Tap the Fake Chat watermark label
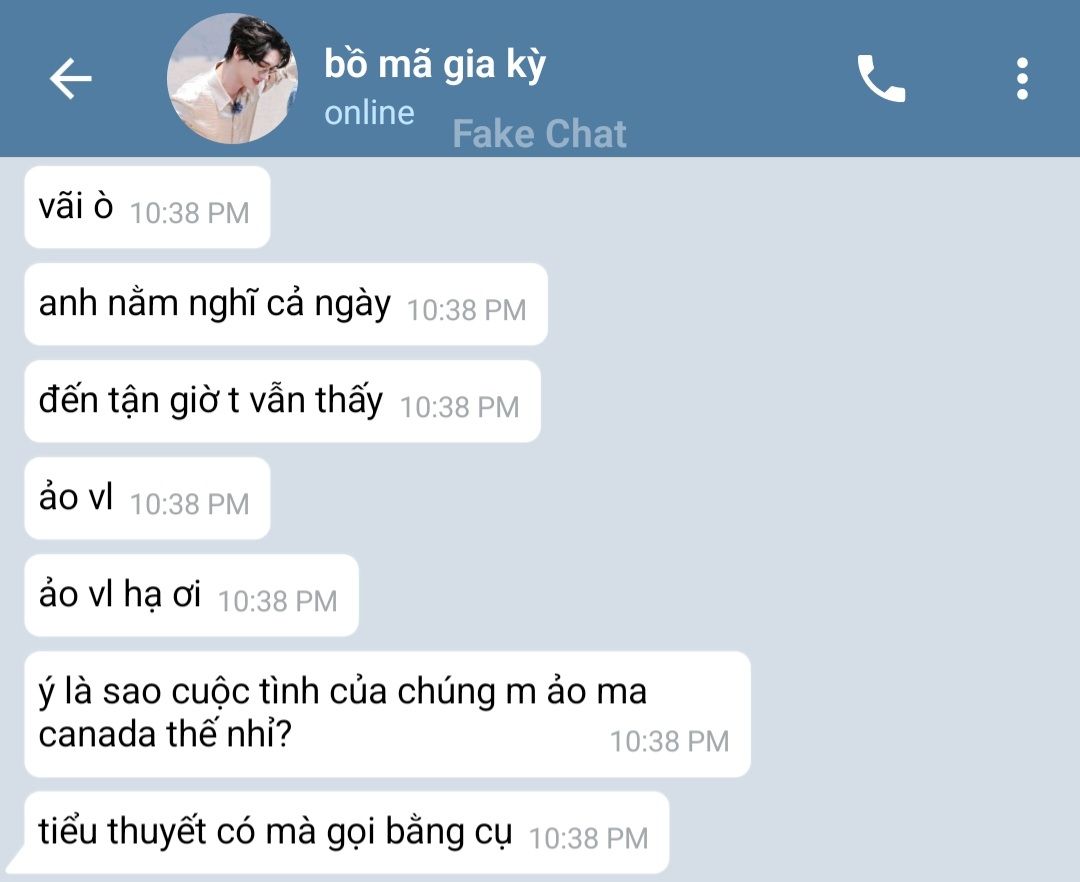The height and width of the screenshot is (882, 1080). [539, 133]
